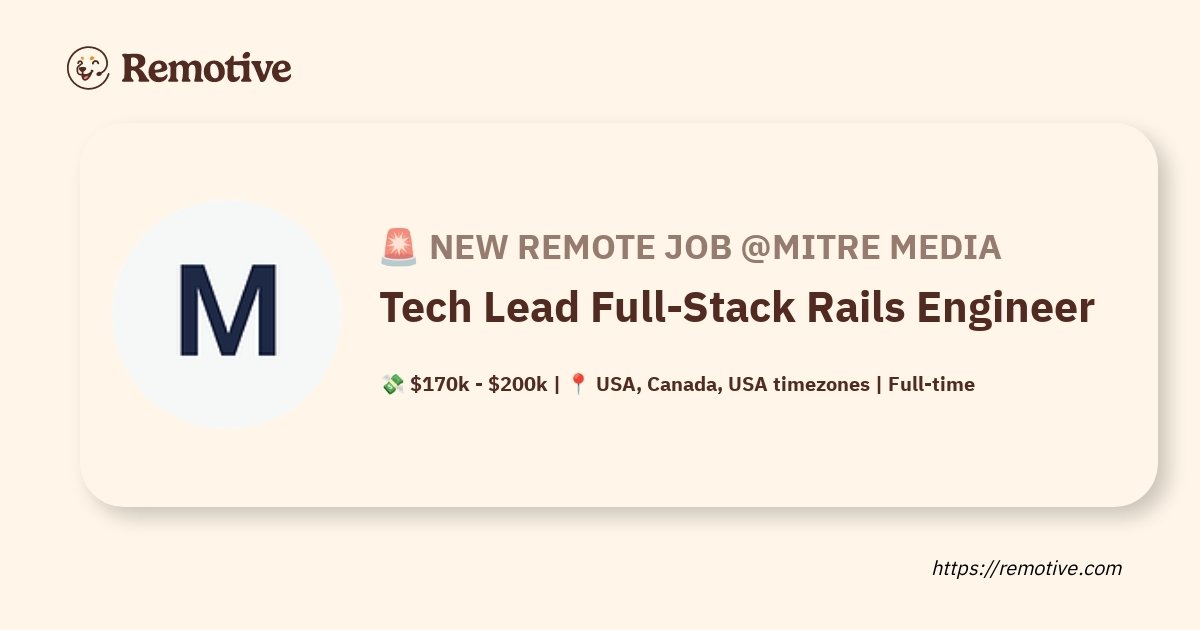Click the $170k minimum salary figure

tap(438, 384)
